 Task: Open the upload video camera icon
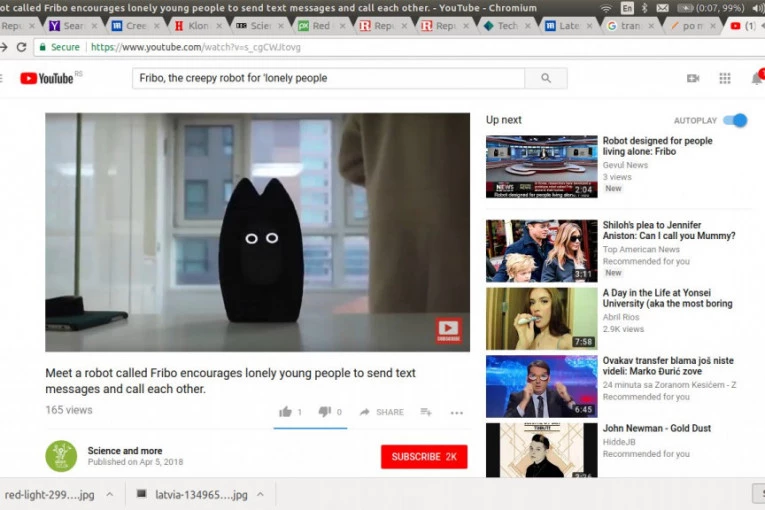[693, 78]
